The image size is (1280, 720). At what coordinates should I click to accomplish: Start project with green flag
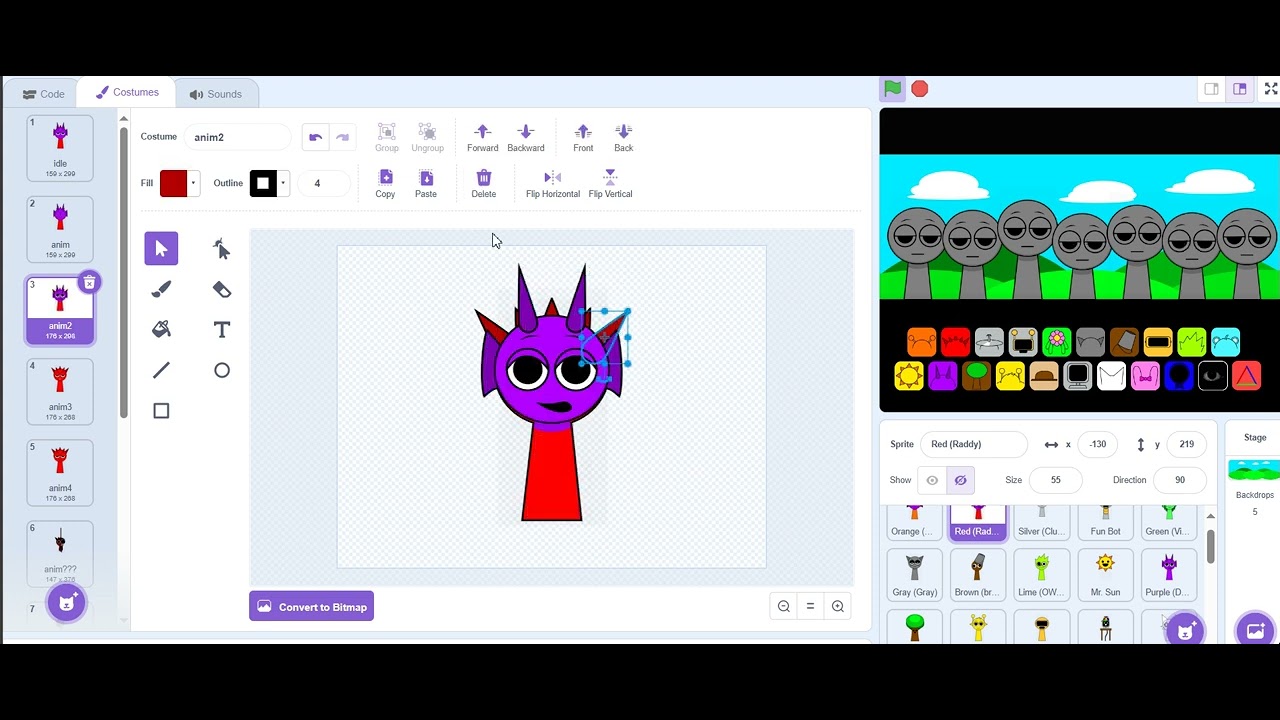(x=892, y=89)
